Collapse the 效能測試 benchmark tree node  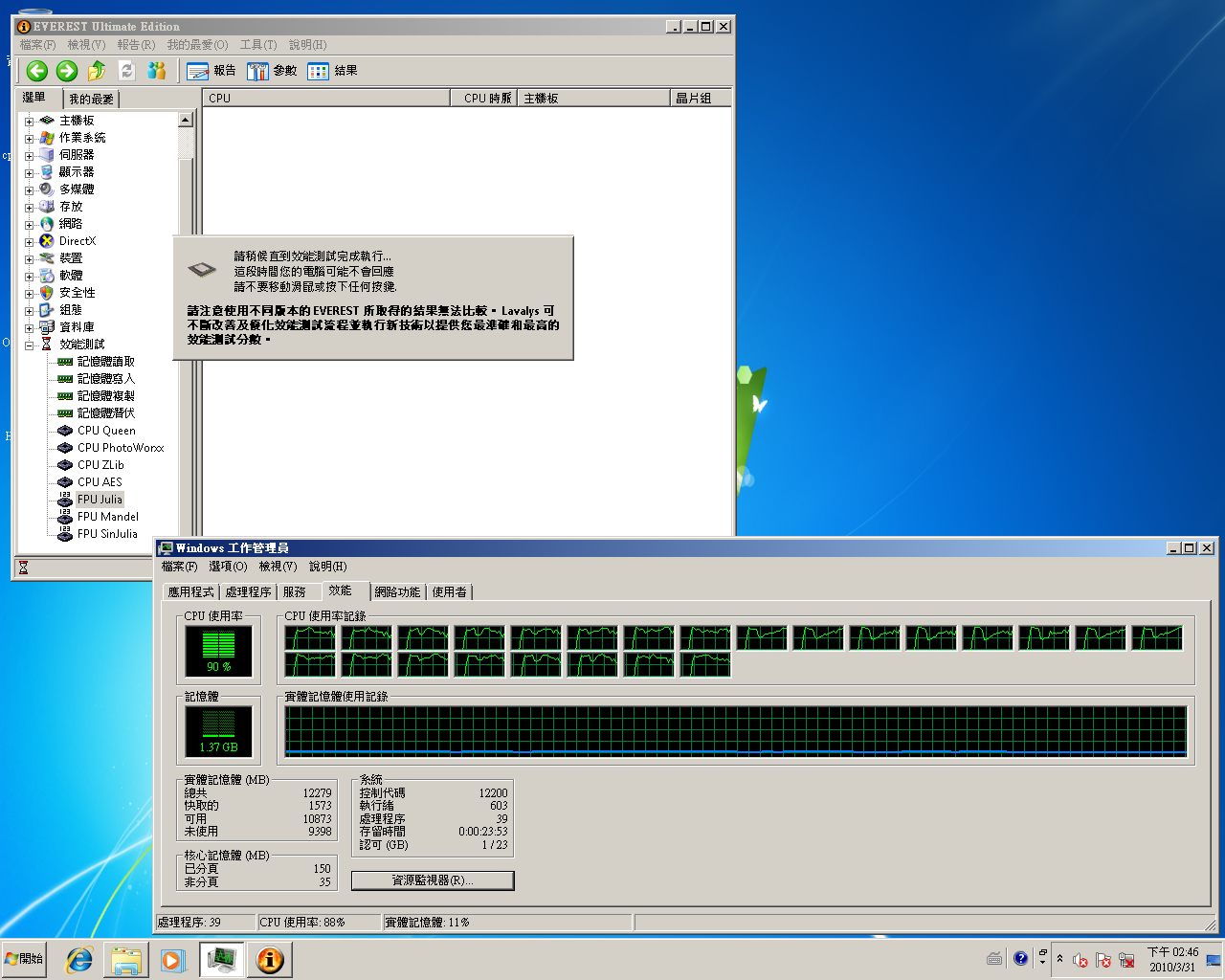(x=29, y=345)
